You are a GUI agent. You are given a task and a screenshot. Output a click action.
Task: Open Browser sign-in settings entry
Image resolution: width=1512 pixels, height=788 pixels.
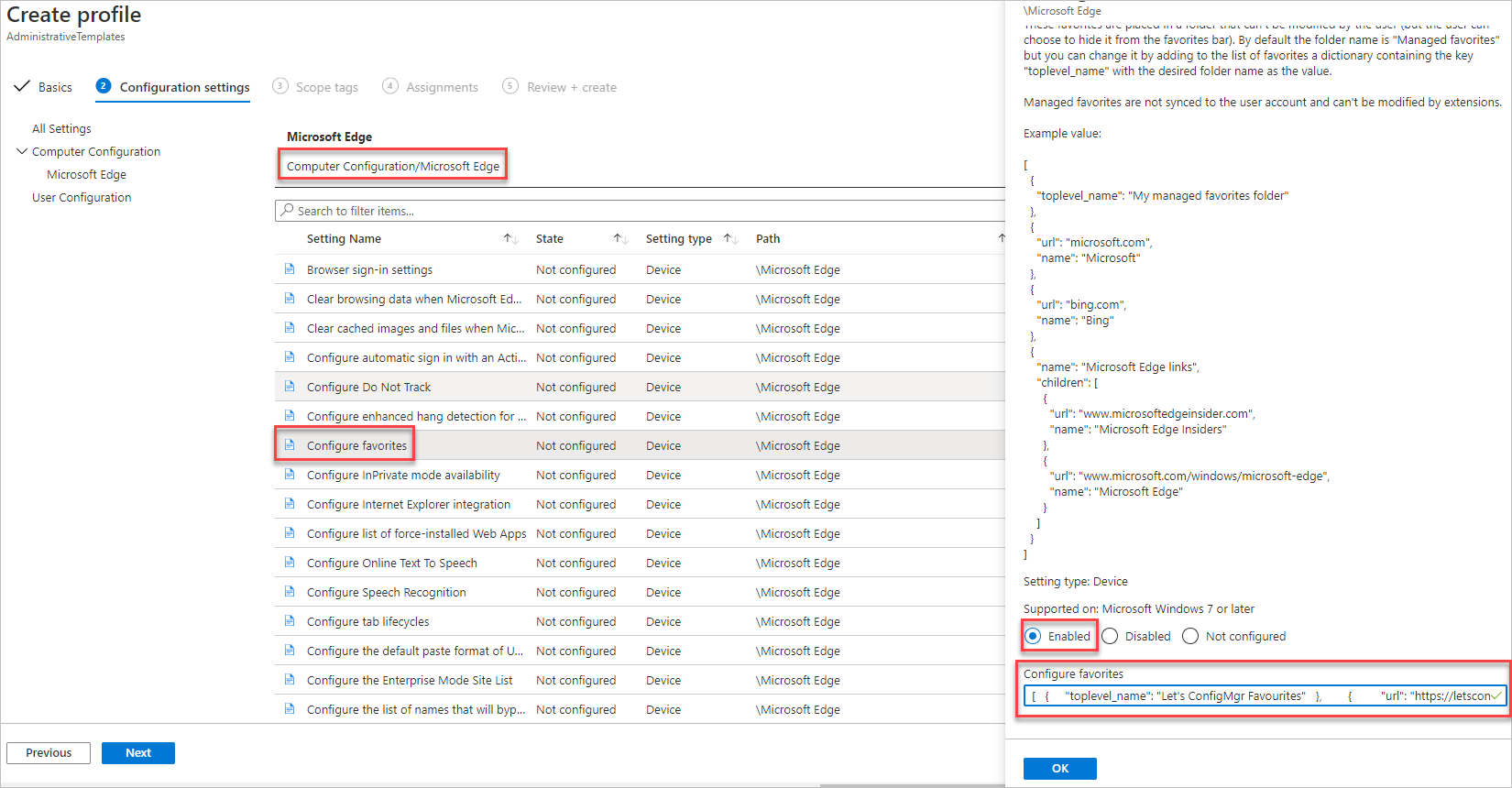point(369,269)
